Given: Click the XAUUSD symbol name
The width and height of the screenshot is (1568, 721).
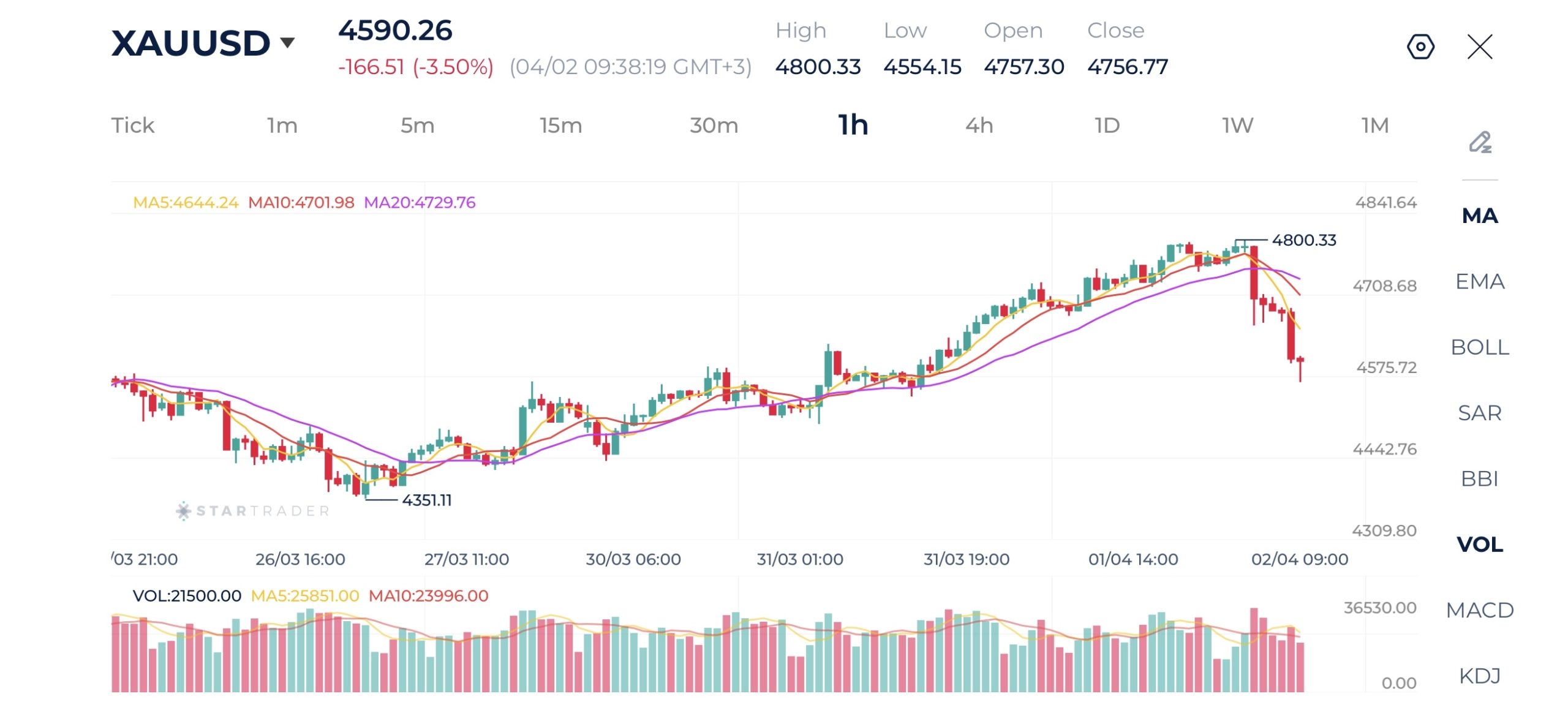Looking at the screenshot, I should tap(190, 43).
